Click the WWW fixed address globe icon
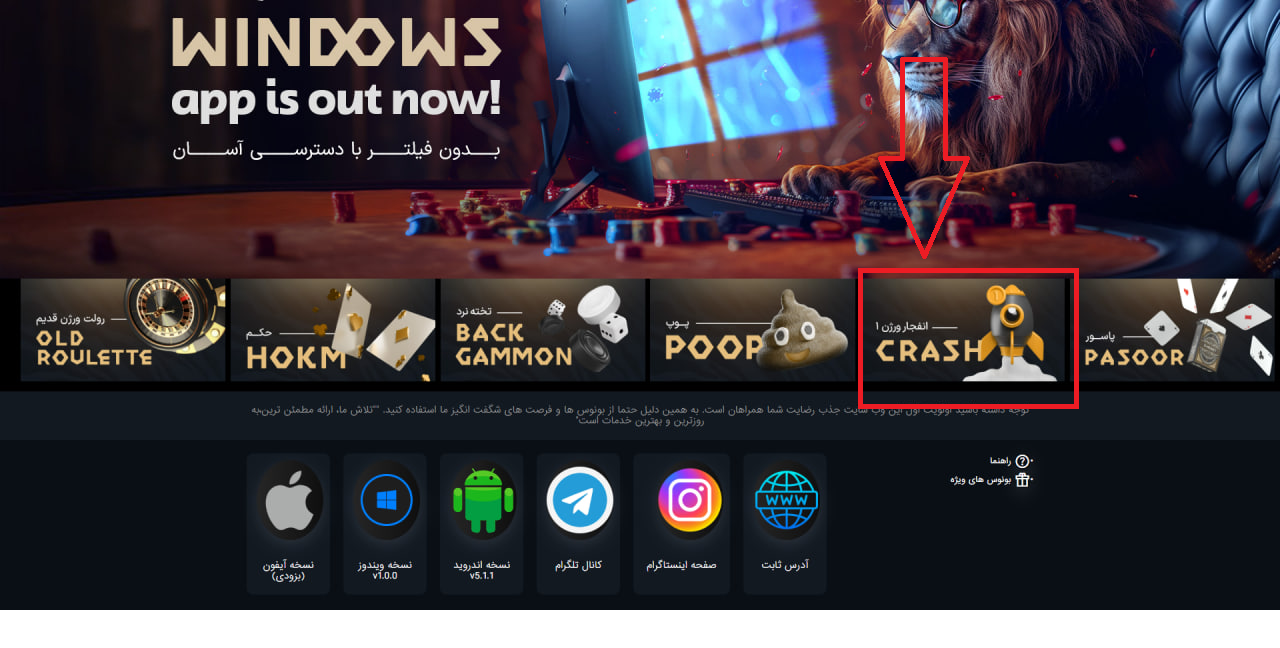This screenshot has height=648, width=1280. 786,499
